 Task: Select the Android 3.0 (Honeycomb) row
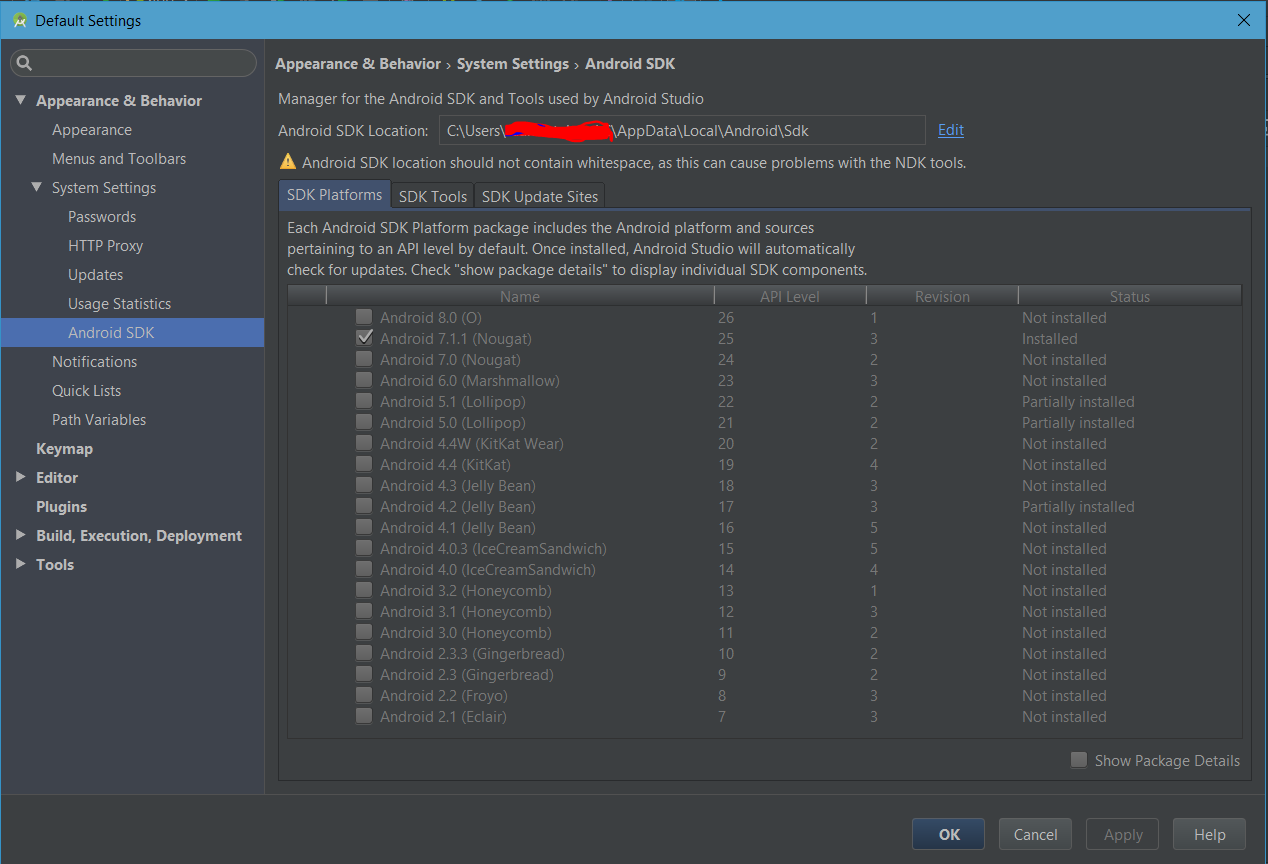(765, 632)
